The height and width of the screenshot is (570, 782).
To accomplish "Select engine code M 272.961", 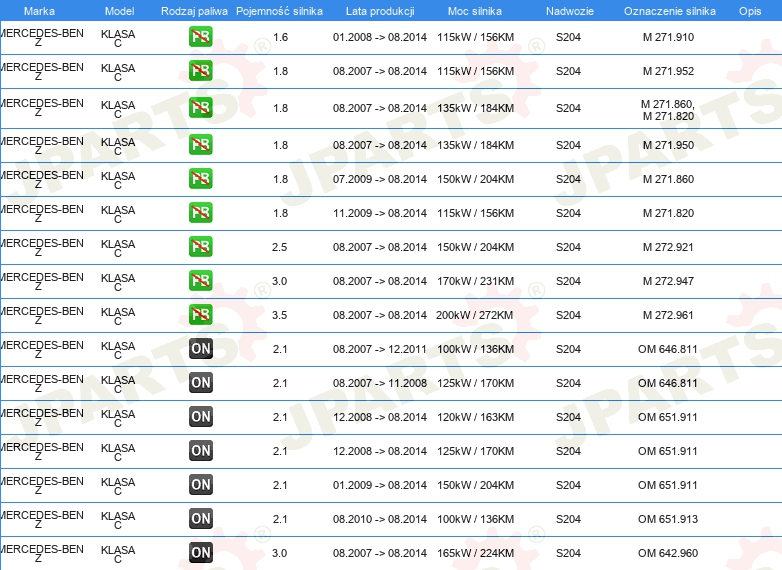I will tap(668, 315).
